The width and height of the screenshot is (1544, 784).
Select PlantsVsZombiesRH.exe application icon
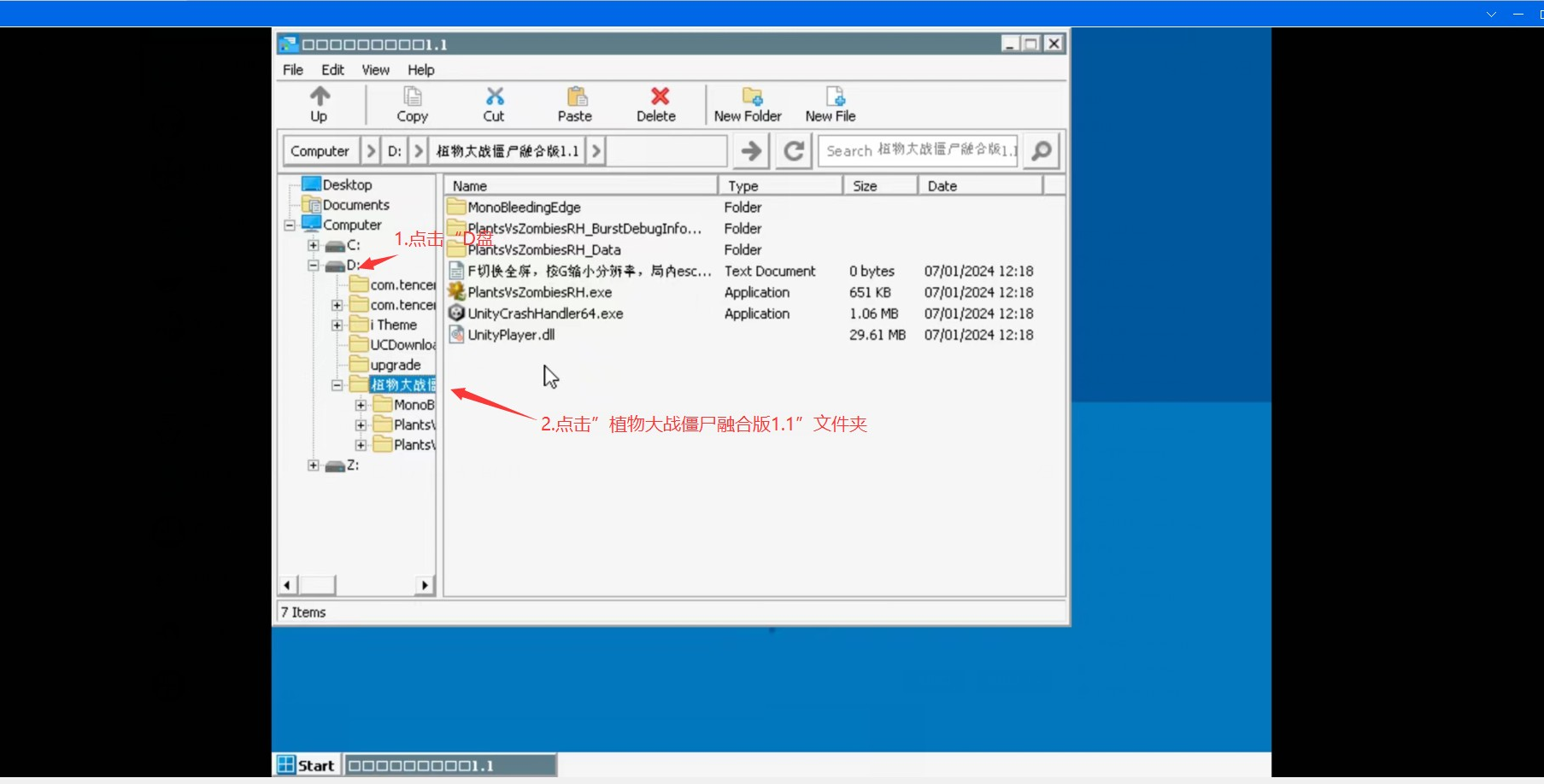(457, 292)
